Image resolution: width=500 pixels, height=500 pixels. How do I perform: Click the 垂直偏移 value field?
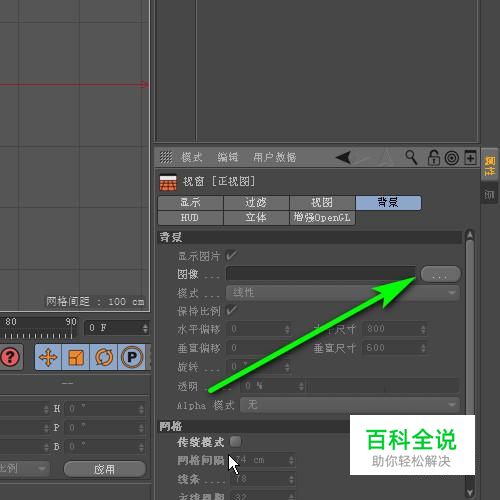pos(258,348)
